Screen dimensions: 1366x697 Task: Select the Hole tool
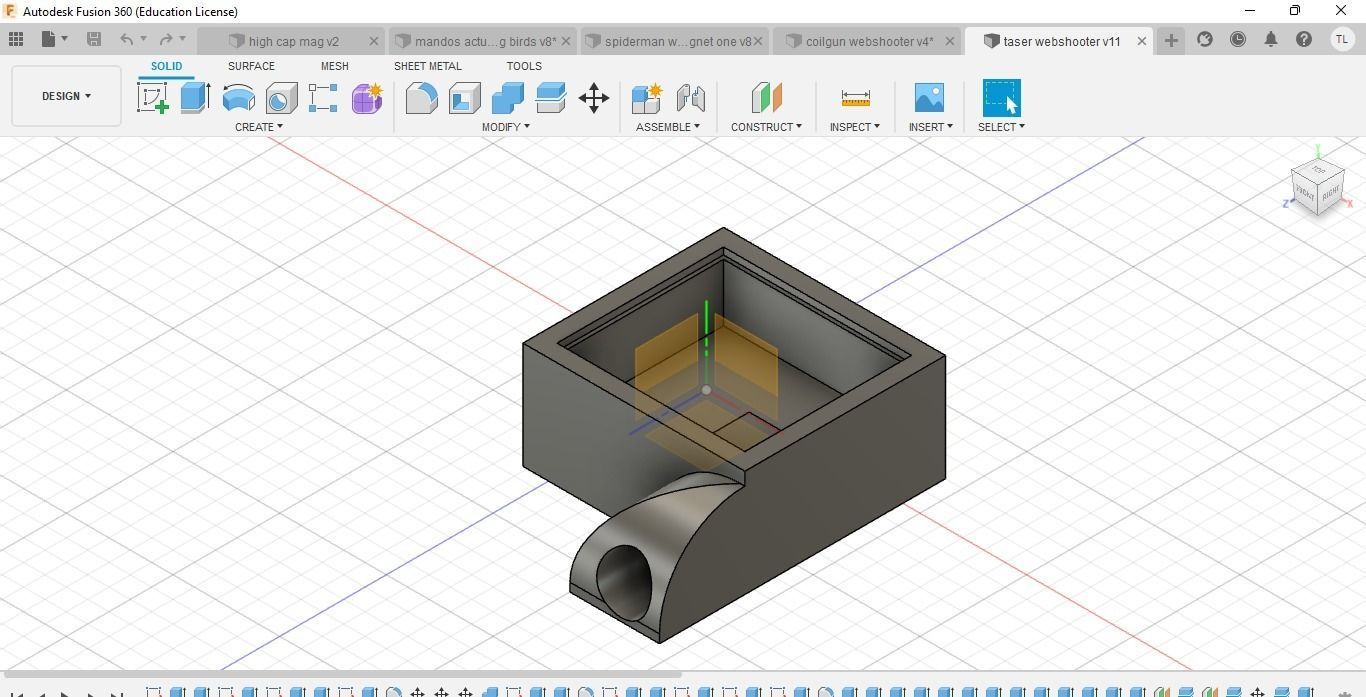[x=281, y=98]
